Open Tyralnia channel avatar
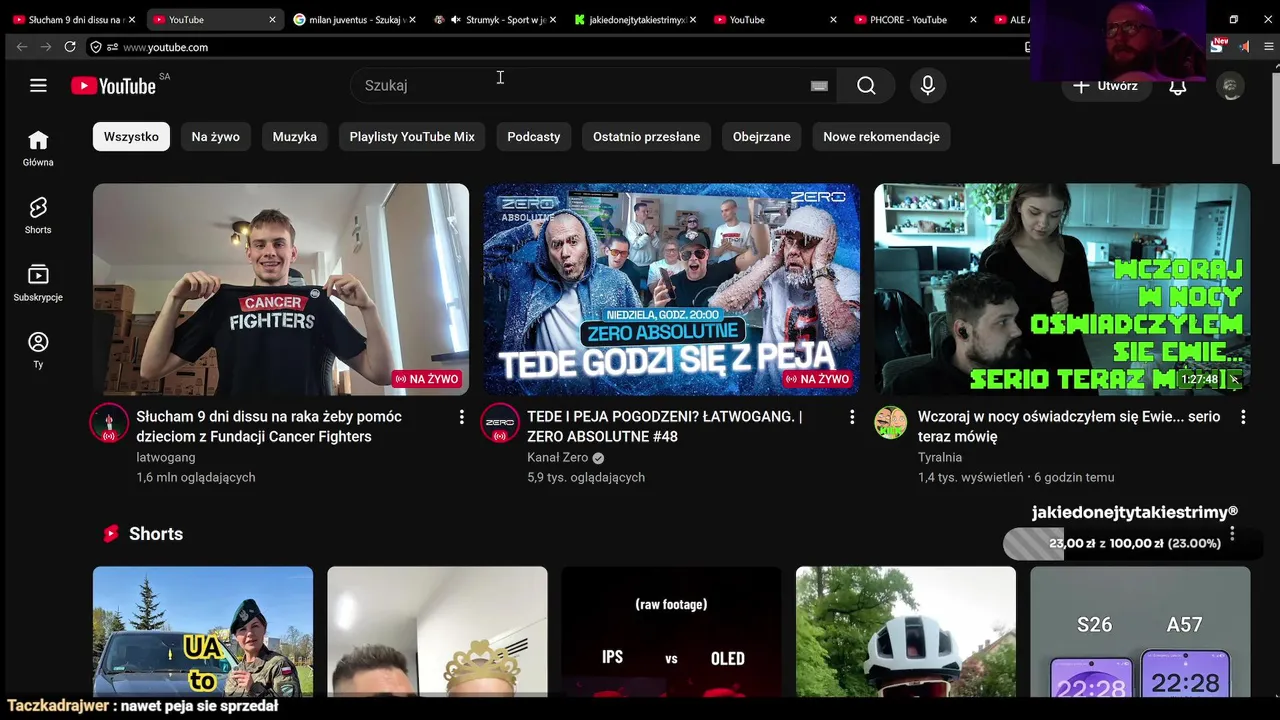1280x720 pixels. point(890,423)
